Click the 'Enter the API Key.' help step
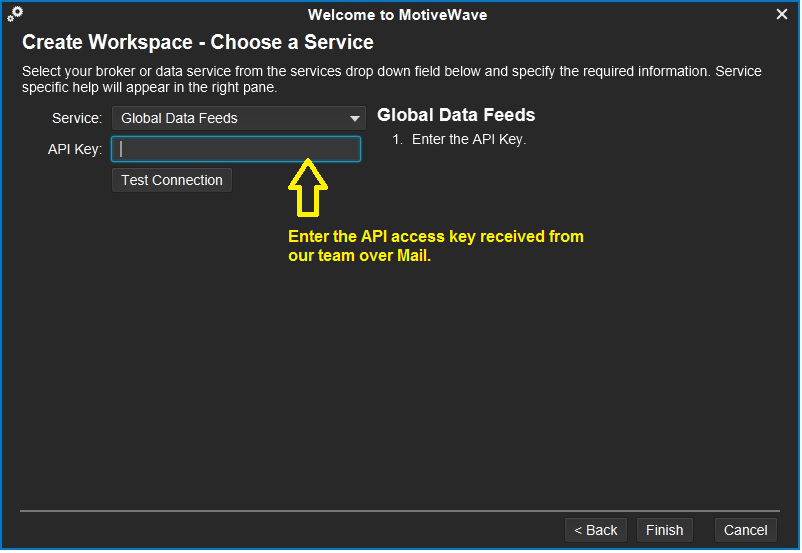 [x=469, y=139]
